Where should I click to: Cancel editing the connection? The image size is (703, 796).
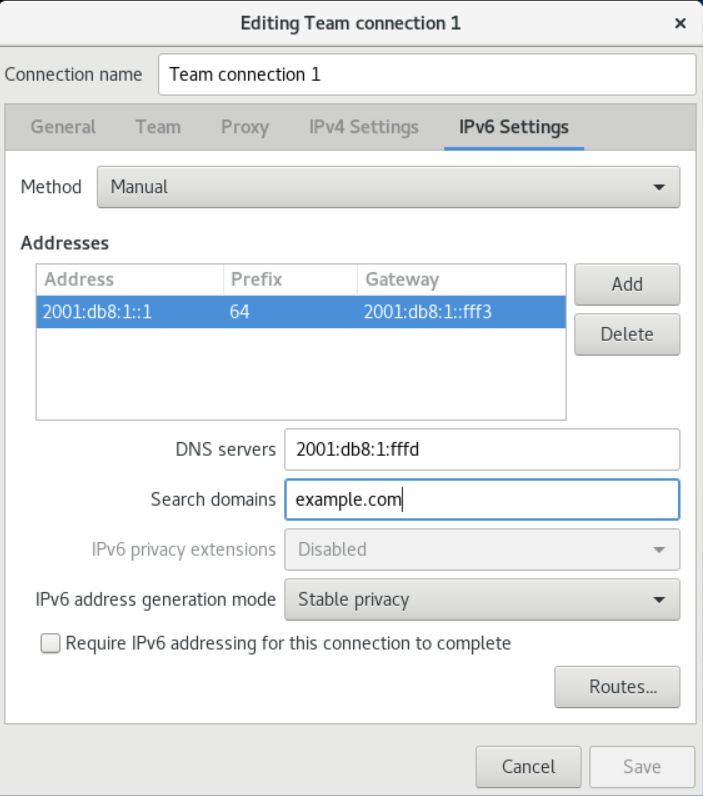click(x=528, y=767)
